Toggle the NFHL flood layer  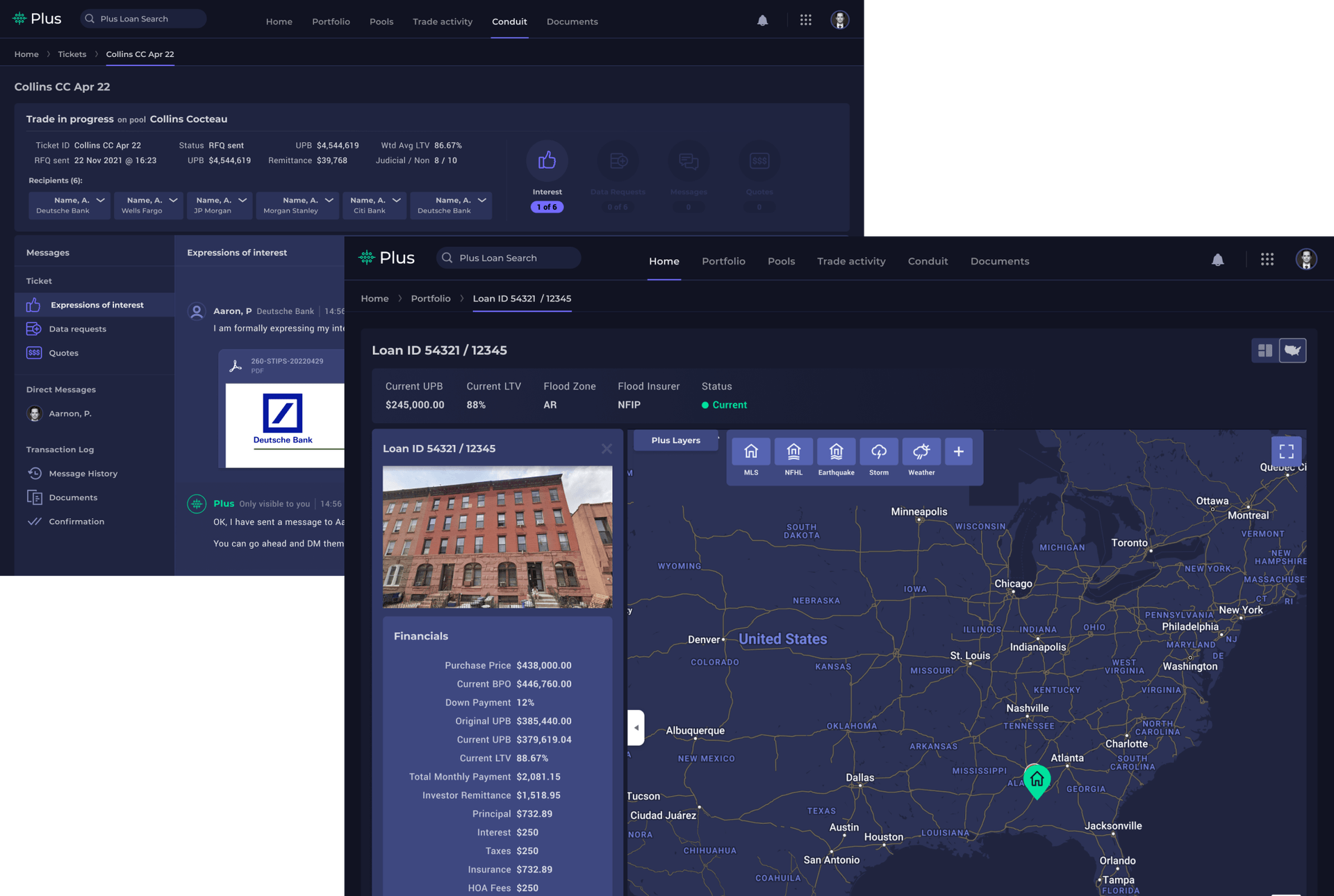[793, 452]
